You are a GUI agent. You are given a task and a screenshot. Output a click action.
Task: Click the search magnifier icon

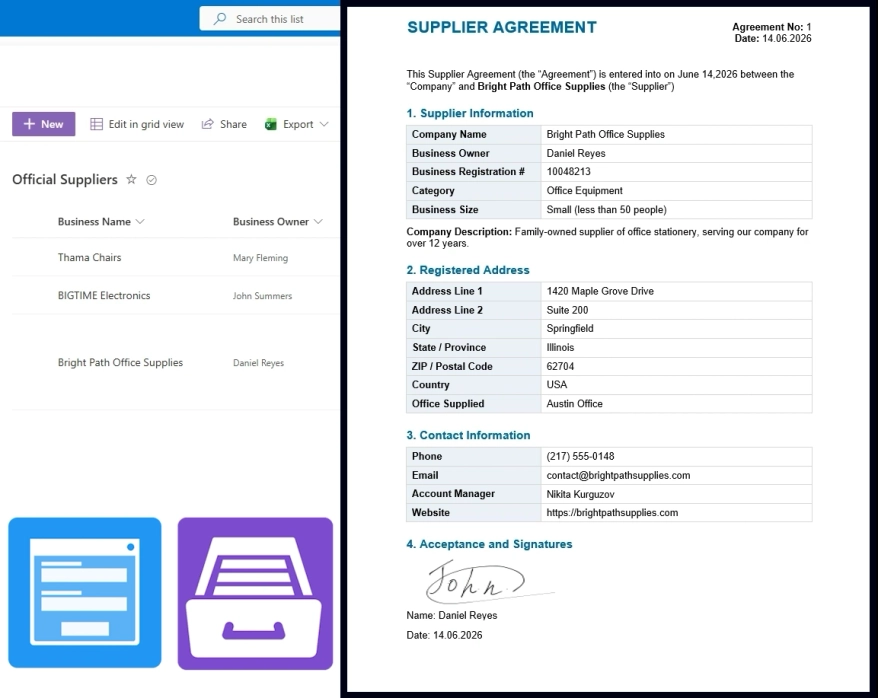(220, 18)
